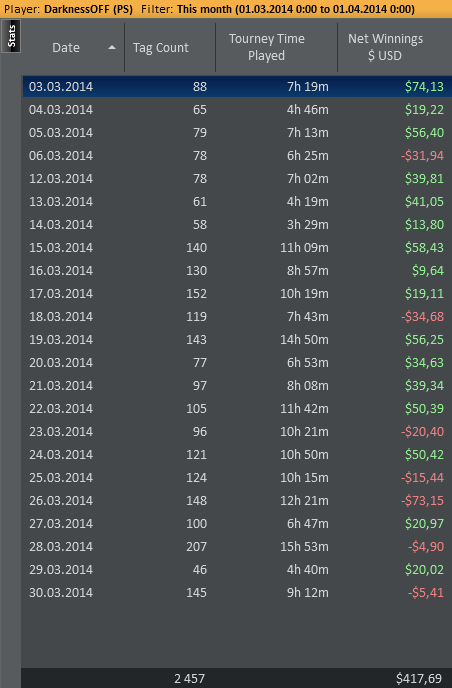Sort by Tourney Time Played header

coord(267,47)
